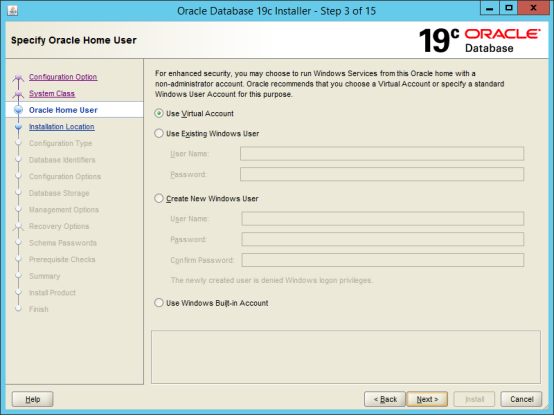Click the Installation Location step bullet icon
The height and width of the screenshot is (416, 554).
tap(18, 127)
